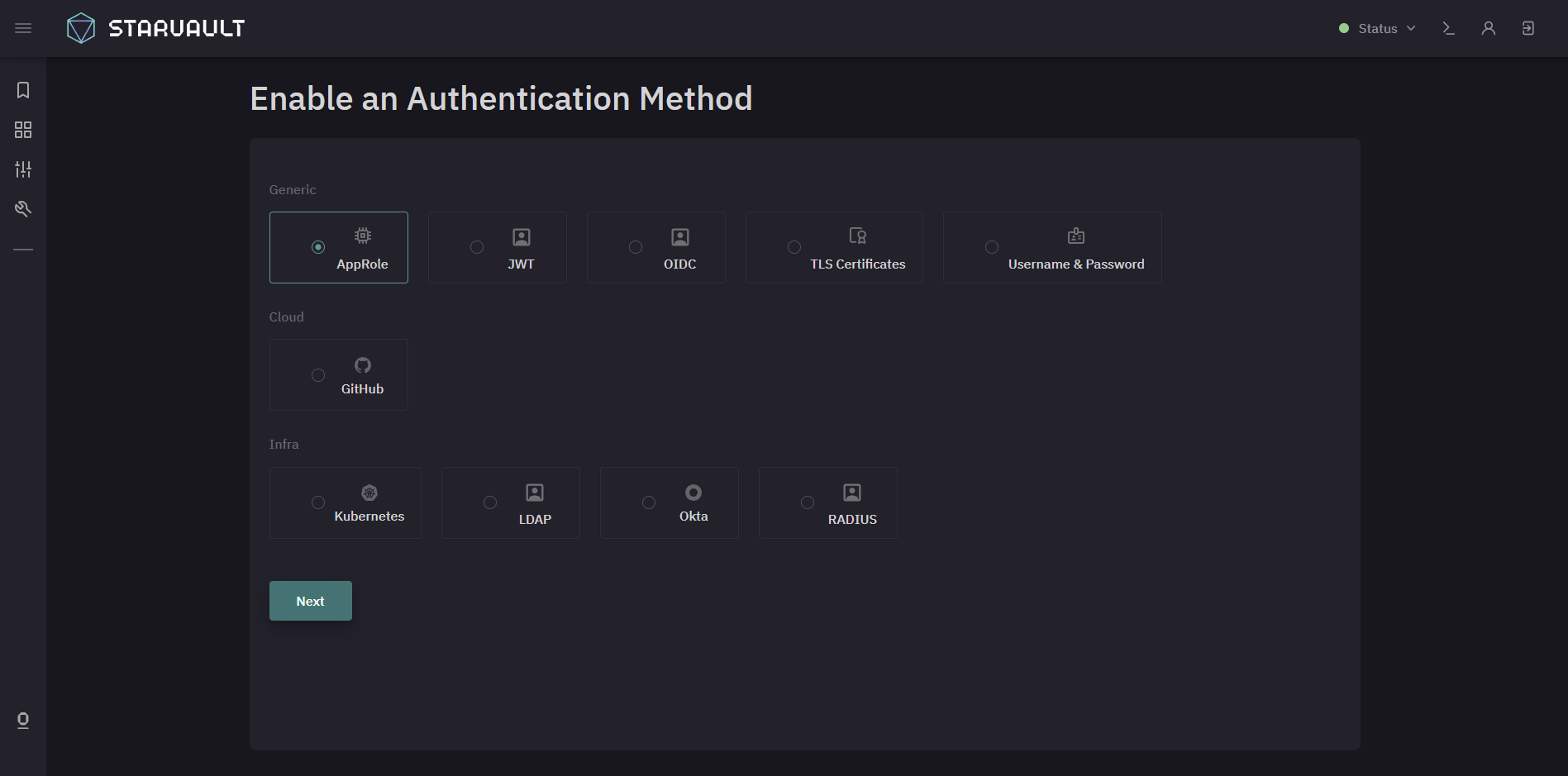Click the Generic section heading

point(293,190)
